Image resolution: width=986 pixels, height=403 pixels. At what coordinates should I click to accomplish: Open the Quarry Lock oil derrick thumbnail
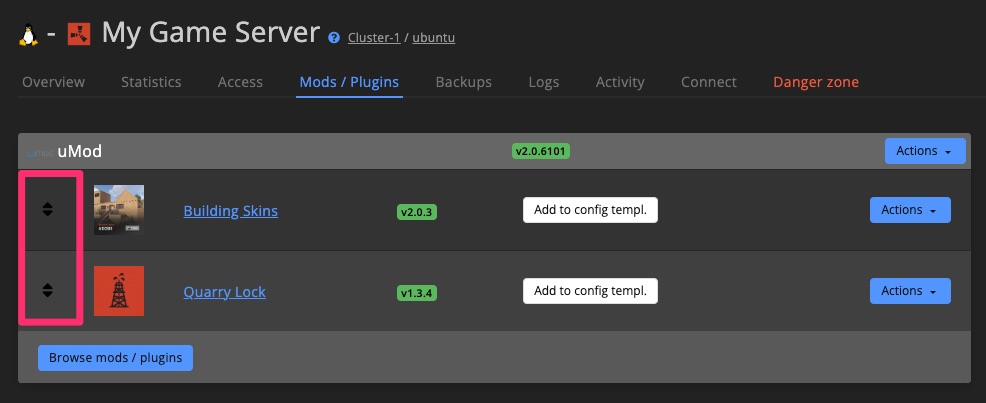119,291
